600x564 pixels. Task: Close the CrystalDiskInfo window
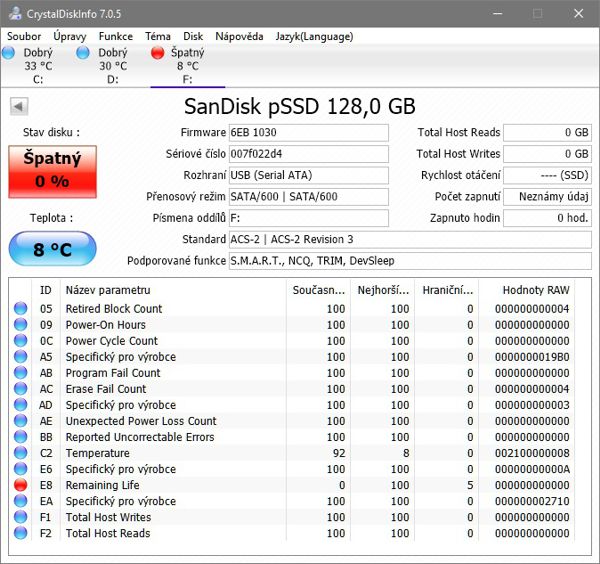click(x=579, y=13)
